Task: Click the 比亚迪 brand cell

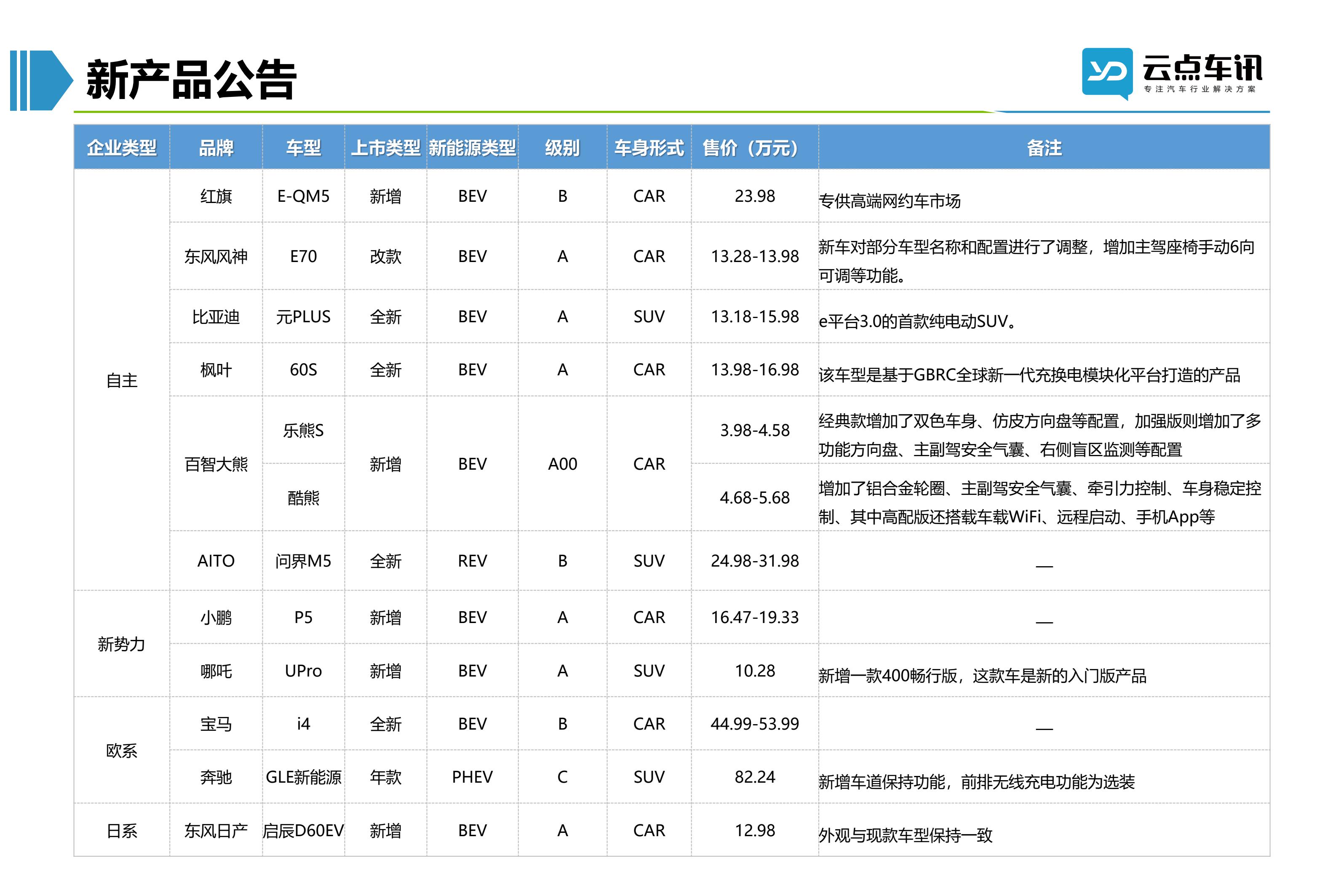Action: tap(216, 317)
